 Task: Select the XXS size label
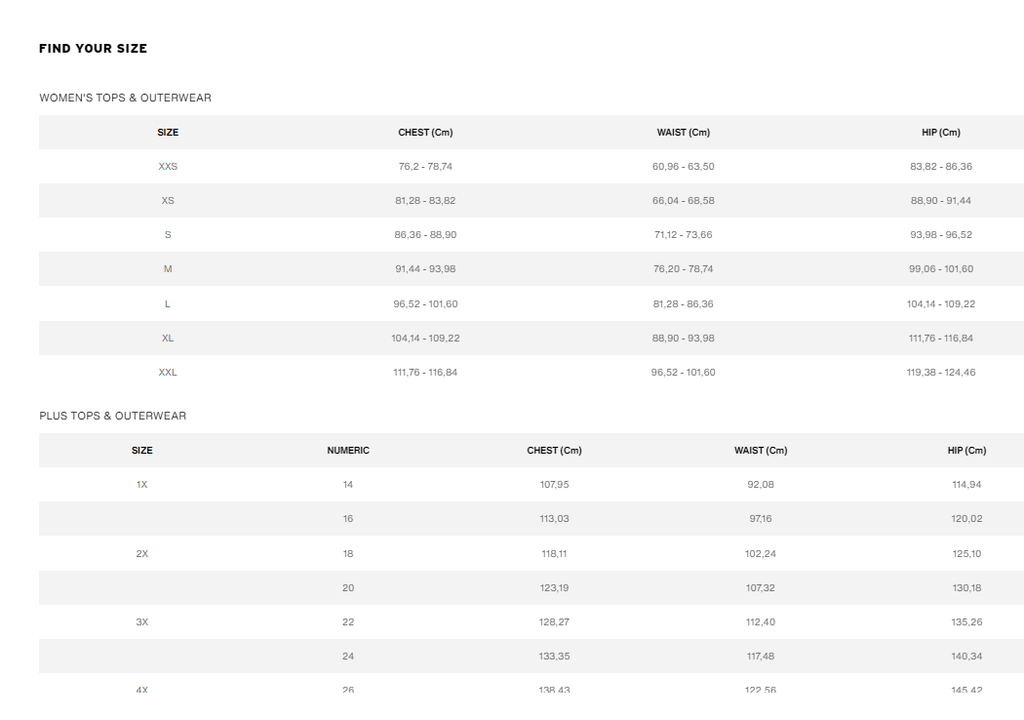coord(168,167)
